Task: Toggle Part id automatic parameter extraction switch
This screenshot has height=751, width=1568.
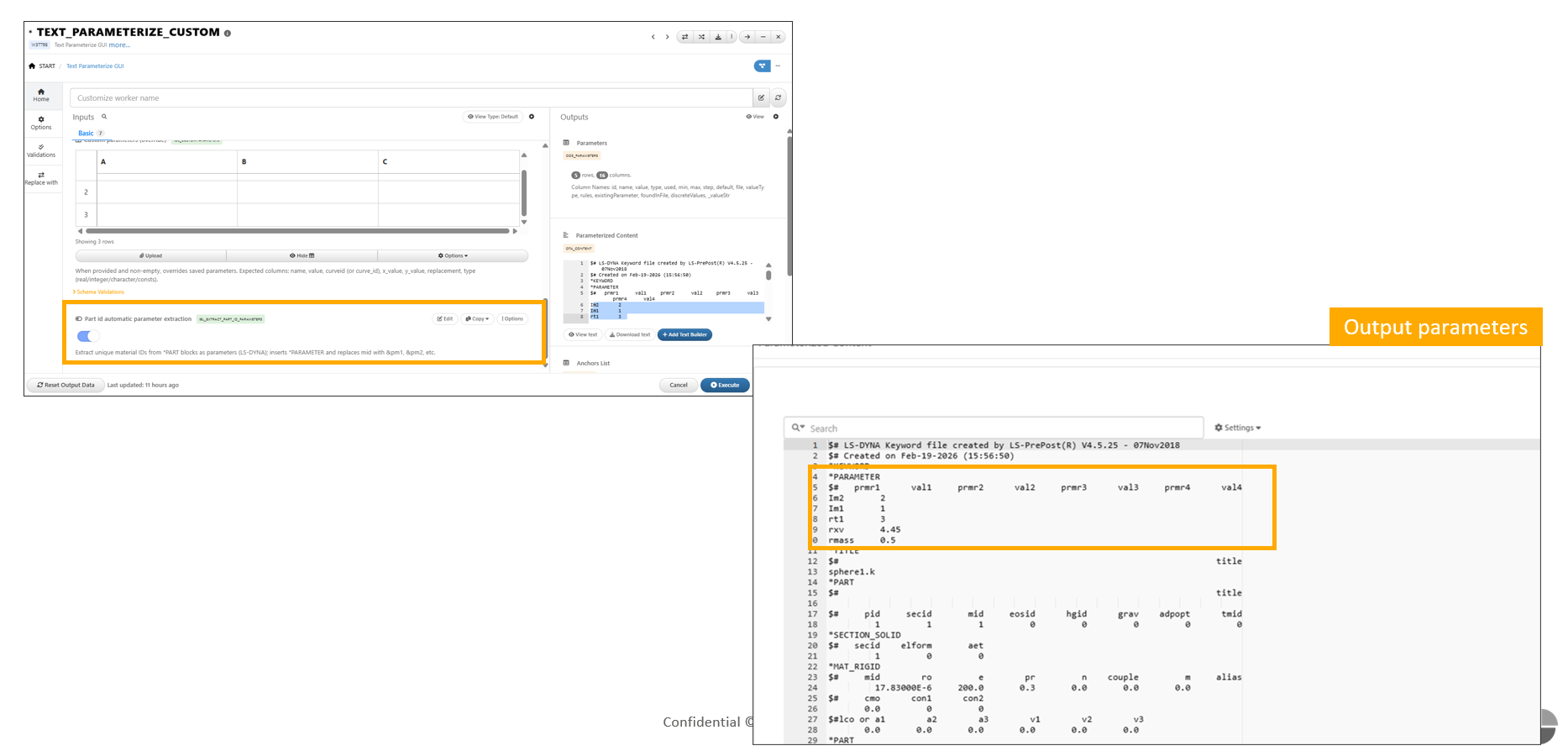Action: (x=87, y=336)
